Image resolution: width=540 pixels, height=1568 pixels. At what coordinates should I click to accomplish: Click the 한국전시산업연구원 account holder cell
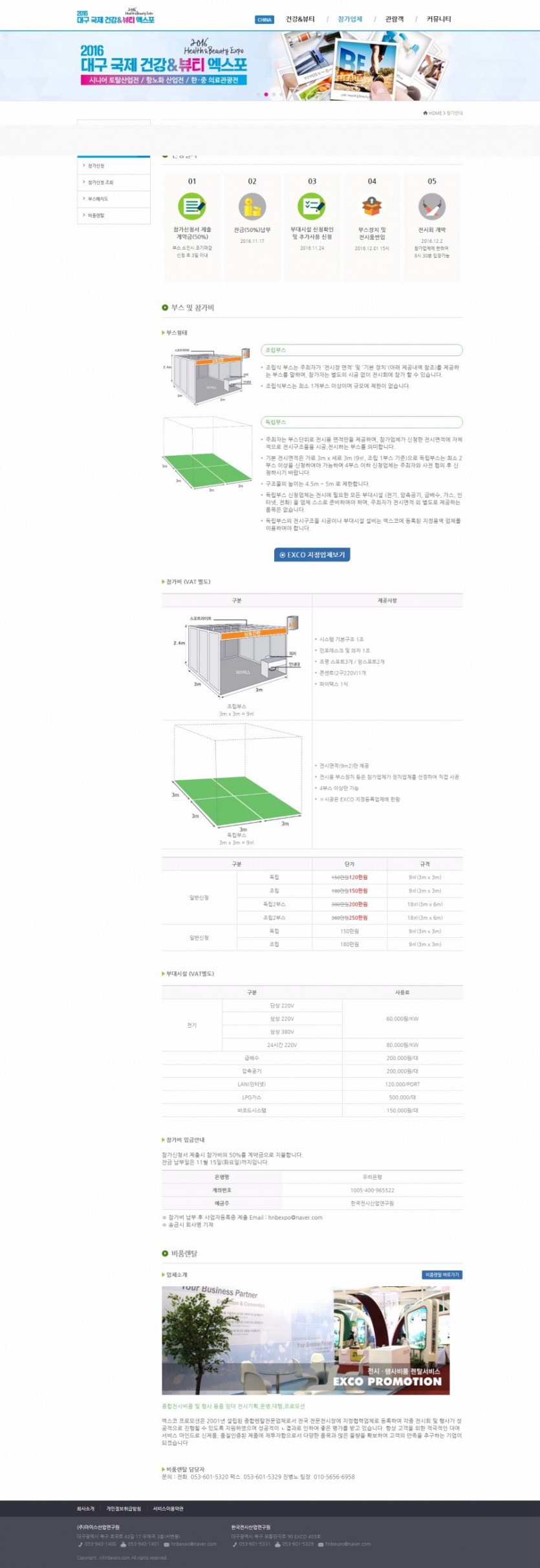372,1203
